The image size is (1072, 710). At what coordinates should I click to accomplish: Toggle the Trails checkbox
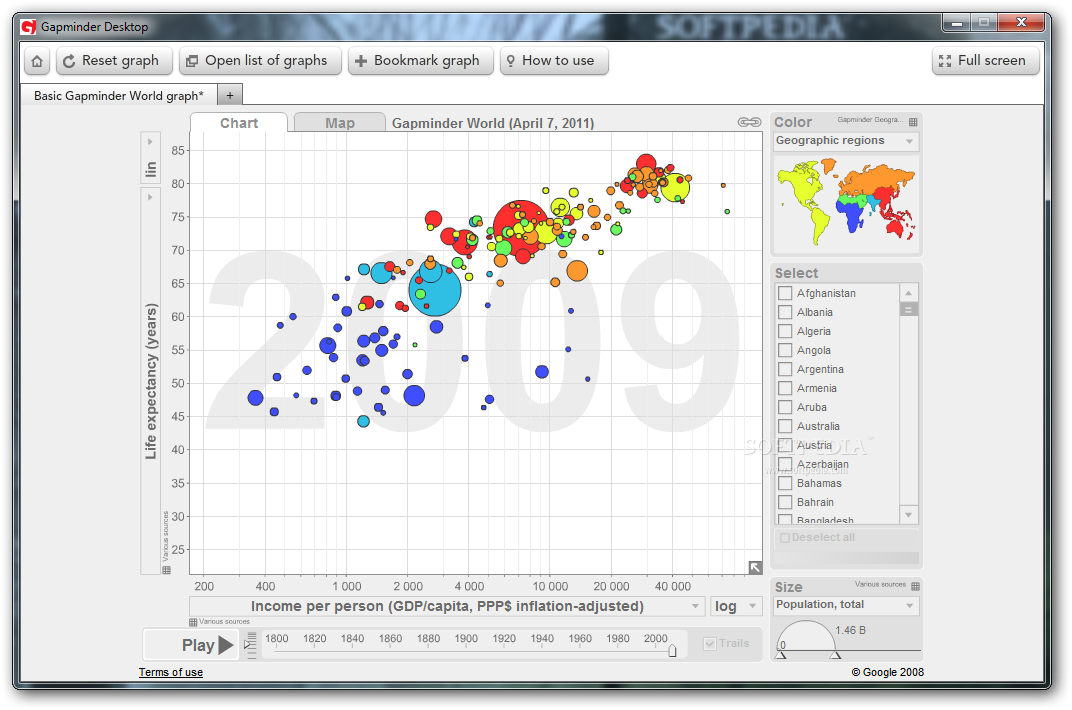pyautogui.click(x=710, y=644)
